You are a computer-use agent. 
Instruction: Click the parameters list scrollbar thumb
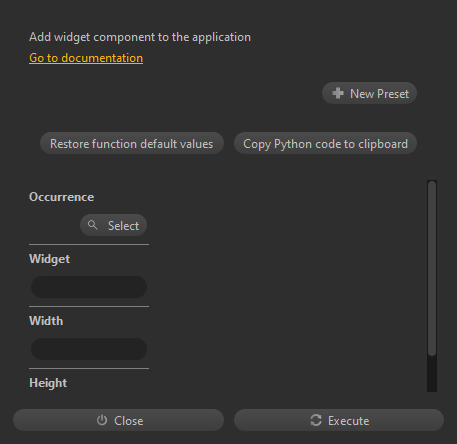pos(432,268)
